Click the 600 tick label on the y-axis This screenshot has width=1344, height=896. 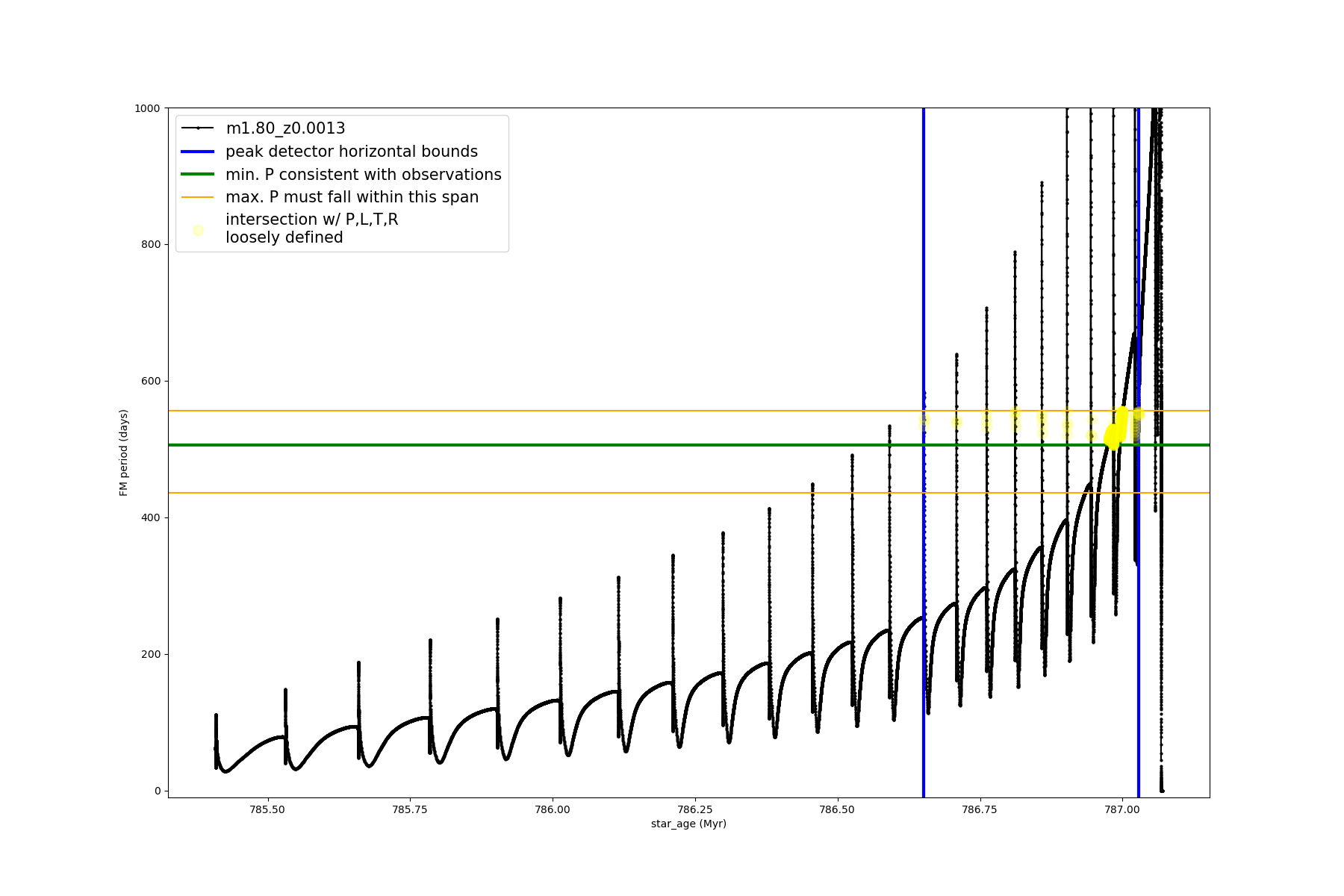click(152, 381)
